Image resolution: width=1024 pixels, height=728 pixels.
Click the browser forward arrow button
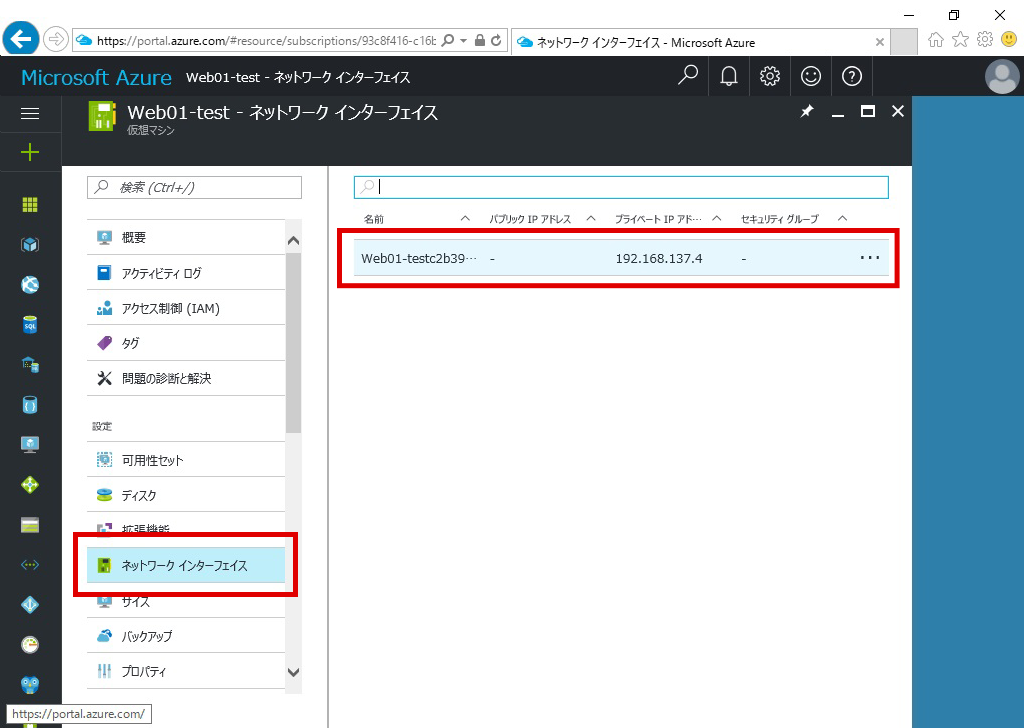click(56, 40)
